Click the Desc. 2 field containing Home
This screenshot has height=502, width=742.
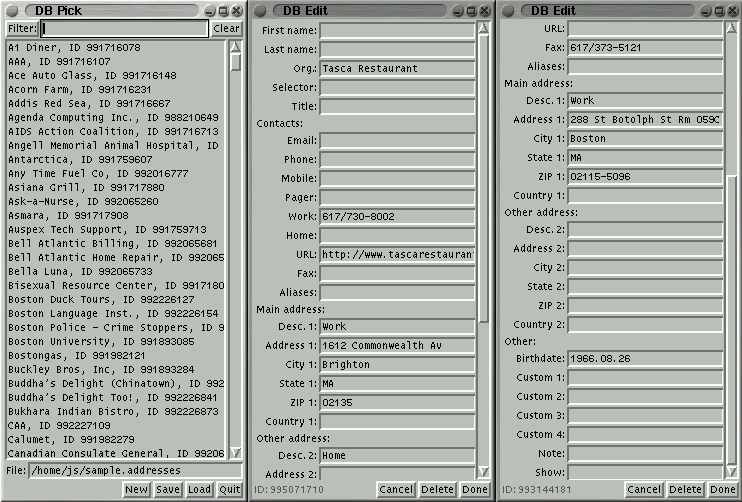tap(397, 456)
